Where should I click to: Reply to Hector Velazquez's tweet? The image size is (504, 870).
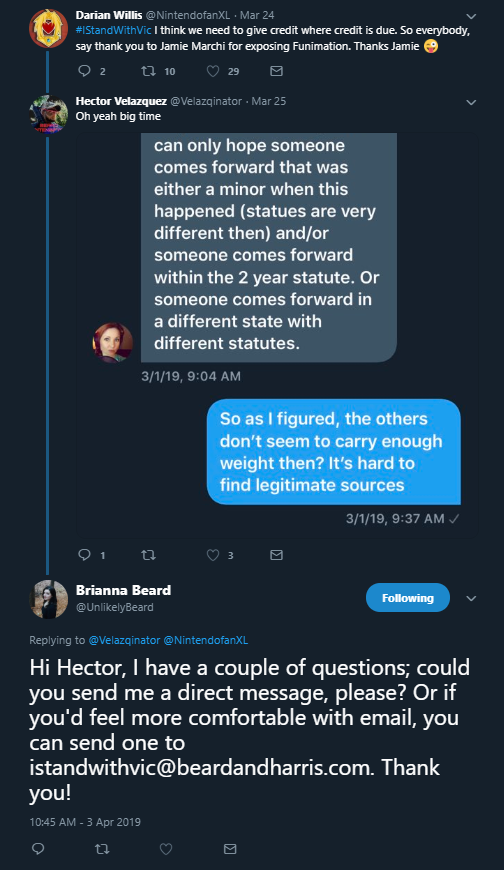point(84,554)
